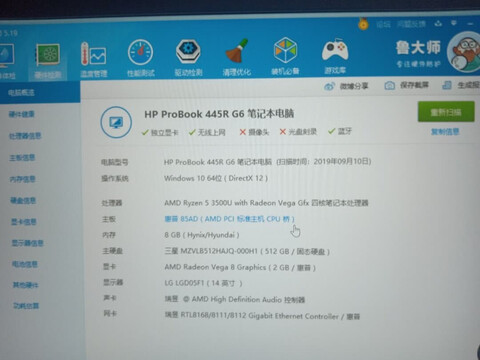The width and height of the screenshot is (480, 360).
Task: Select 功耗估算 in the sidebar
Action: pos(26,306)
